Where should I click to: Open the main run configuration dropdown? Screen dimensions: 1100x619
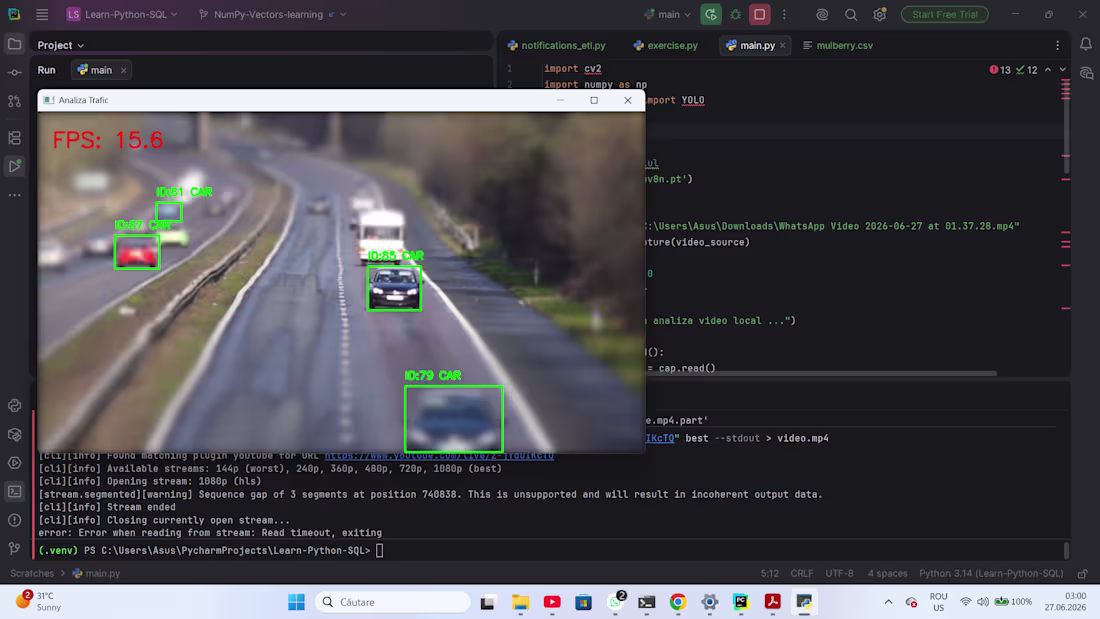click(668, 14)
